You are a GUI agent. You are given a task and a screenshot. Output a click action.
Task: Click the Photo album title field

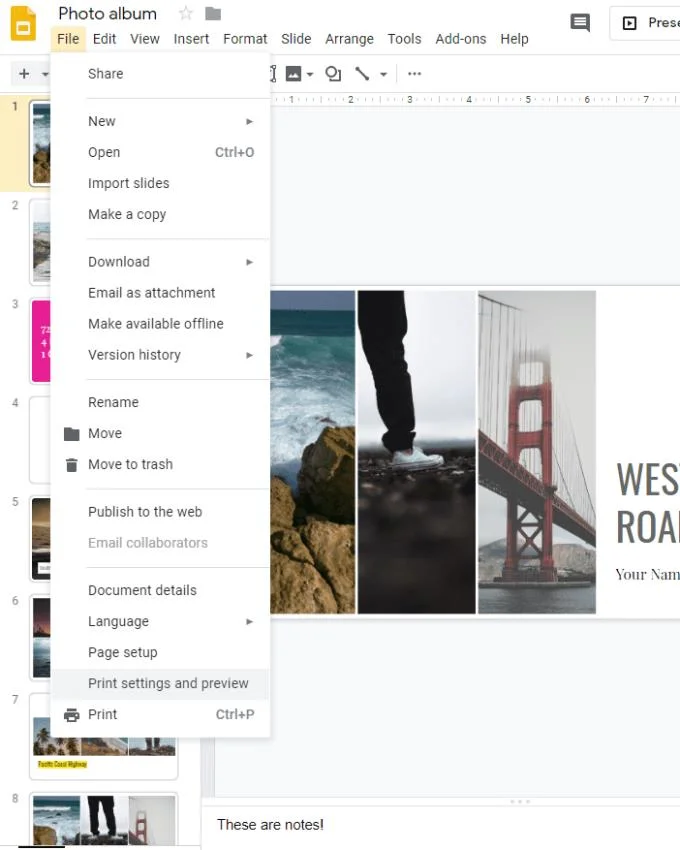[107, 14]
